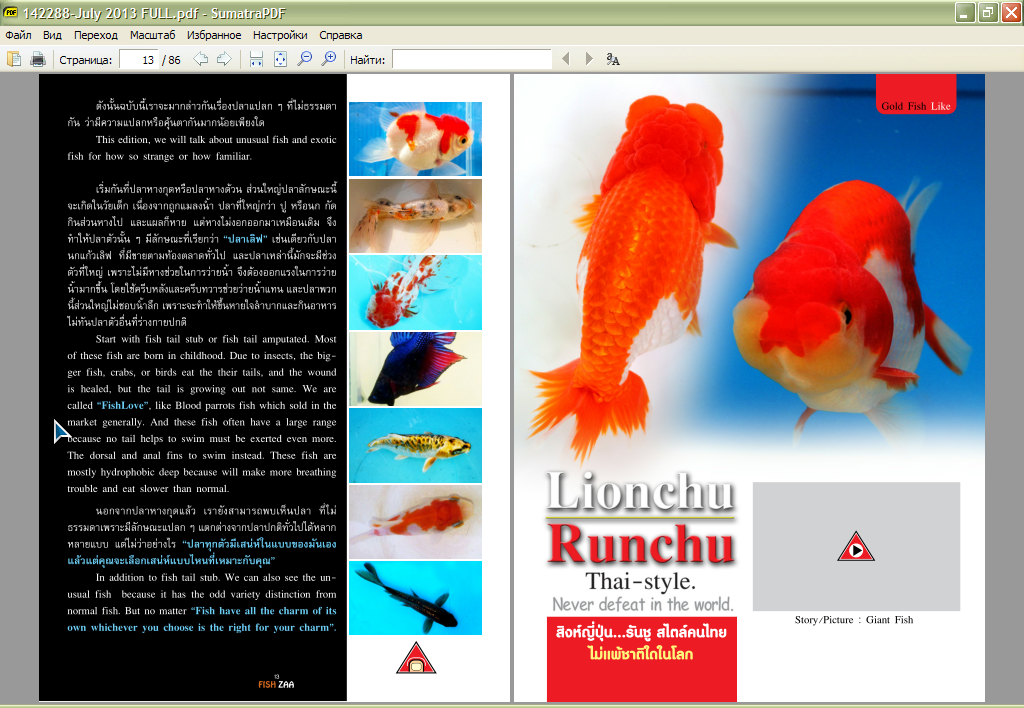Click the page number field
The width and height of the screenshot is (1024, 708).
(x=139, y=60)
